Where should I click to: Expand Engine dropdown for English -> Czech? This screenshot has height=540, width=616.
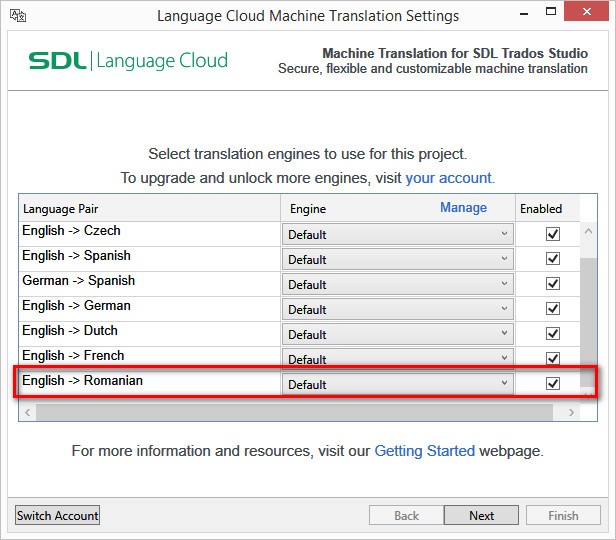pyautogui.click(x=398, y=234)
